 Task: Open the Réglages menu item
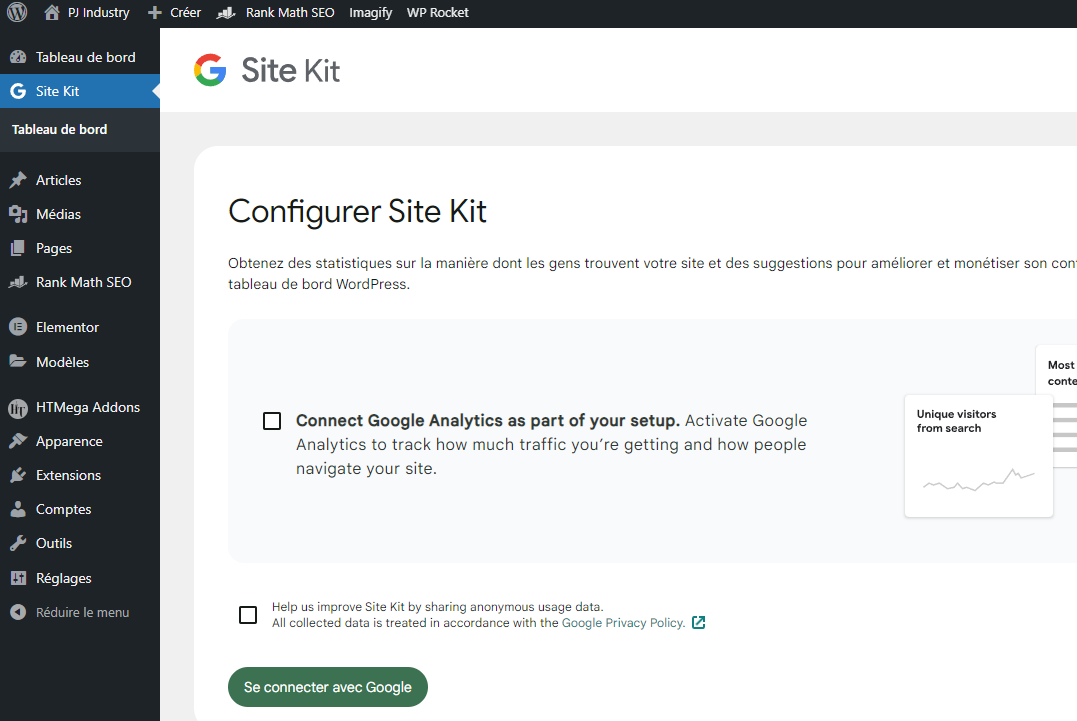[x=63, y=578]
